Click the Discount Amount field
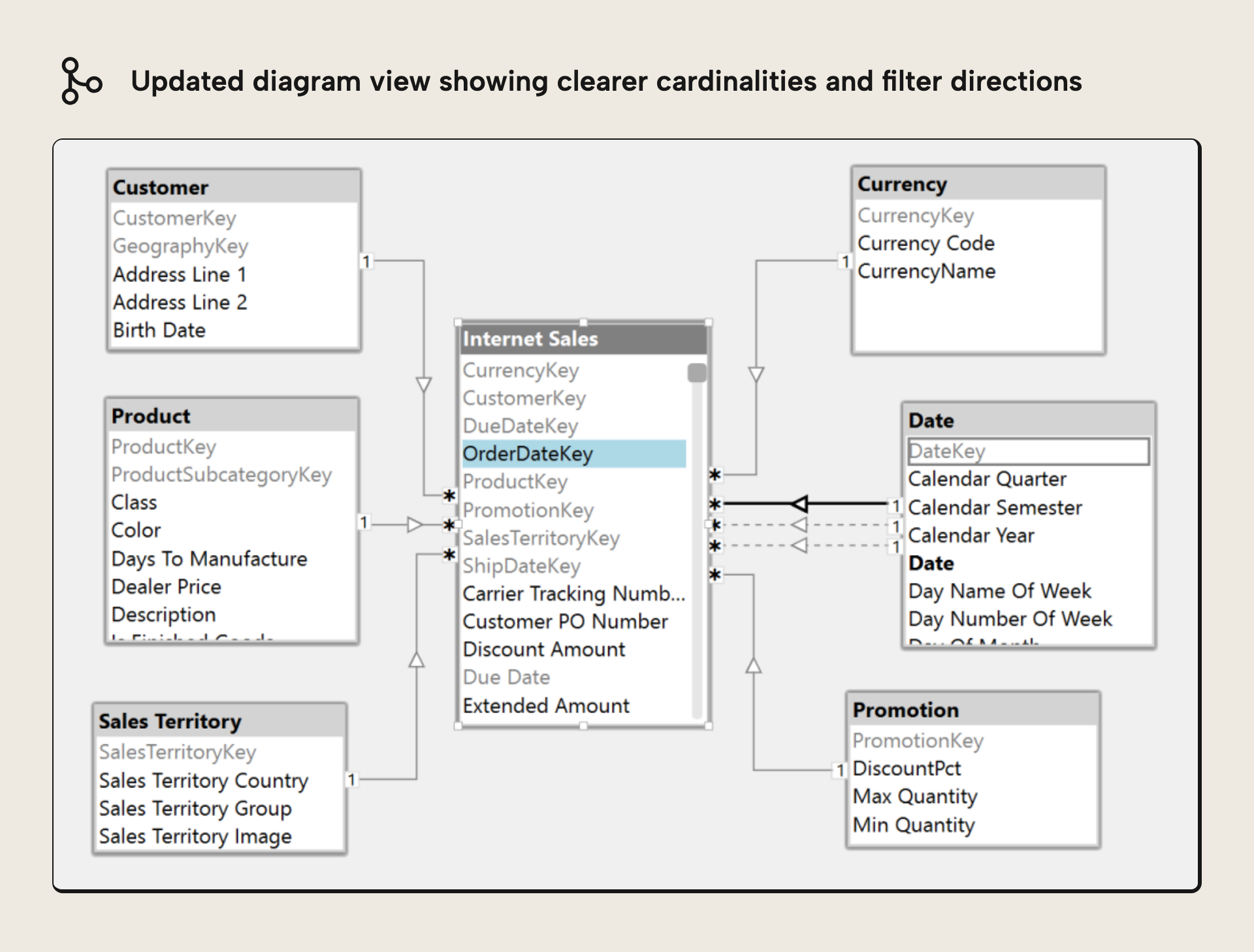Viewport: 1254px width, 952px height. [x=544, y=650]
